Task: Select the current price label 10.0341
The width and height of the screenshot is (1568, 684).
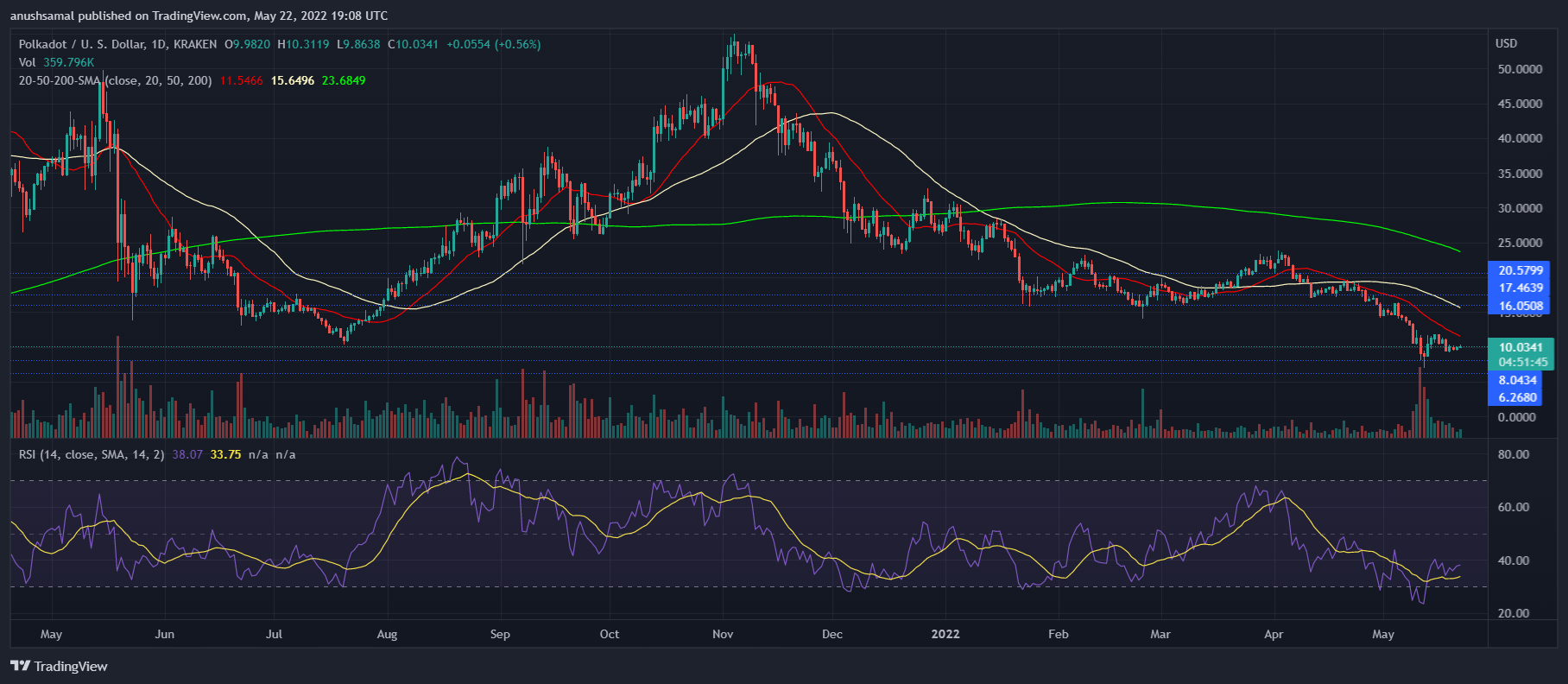Action: 1520,347
